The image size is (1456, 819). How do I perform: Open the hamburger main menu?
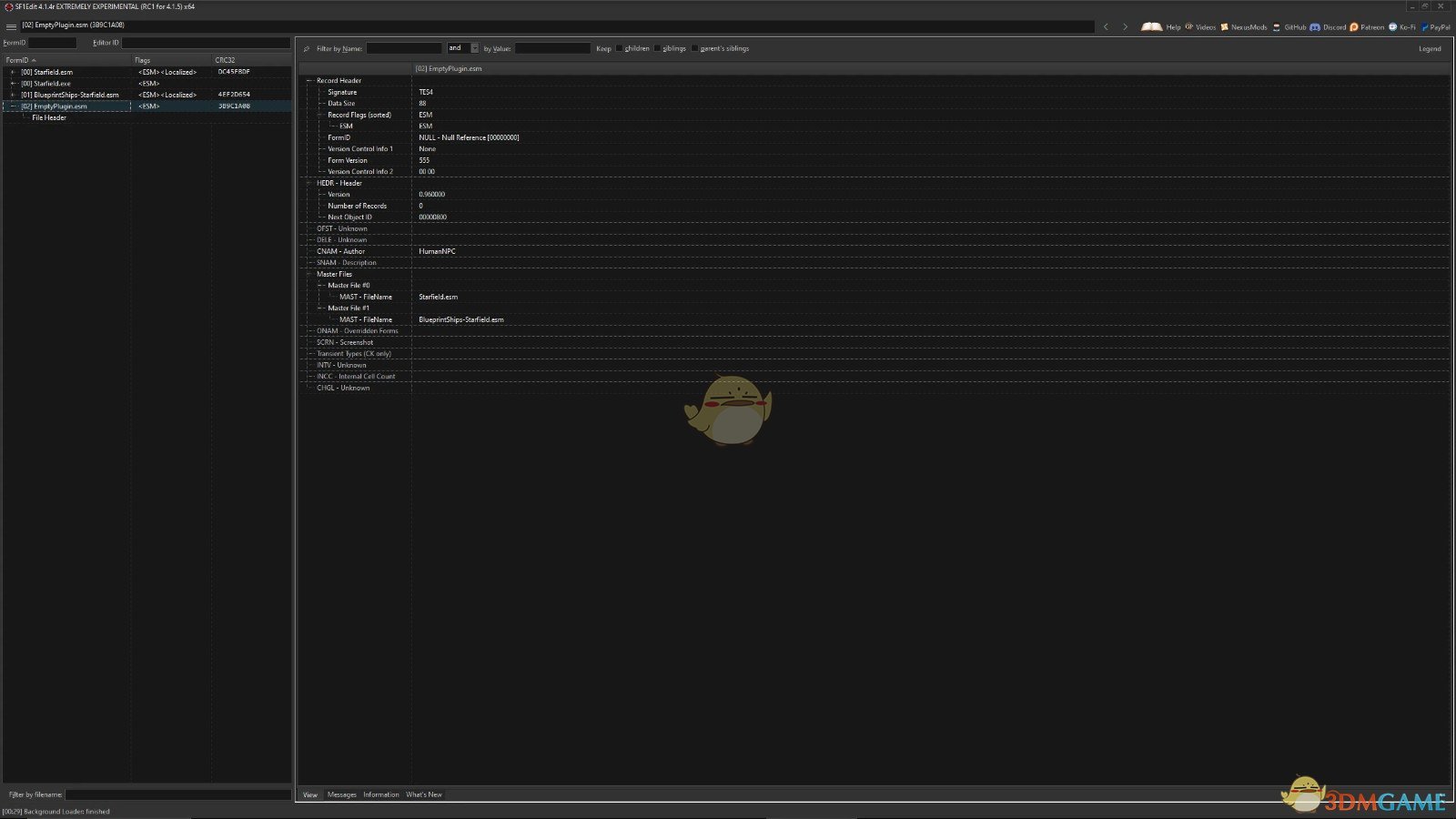coord(11,26)
